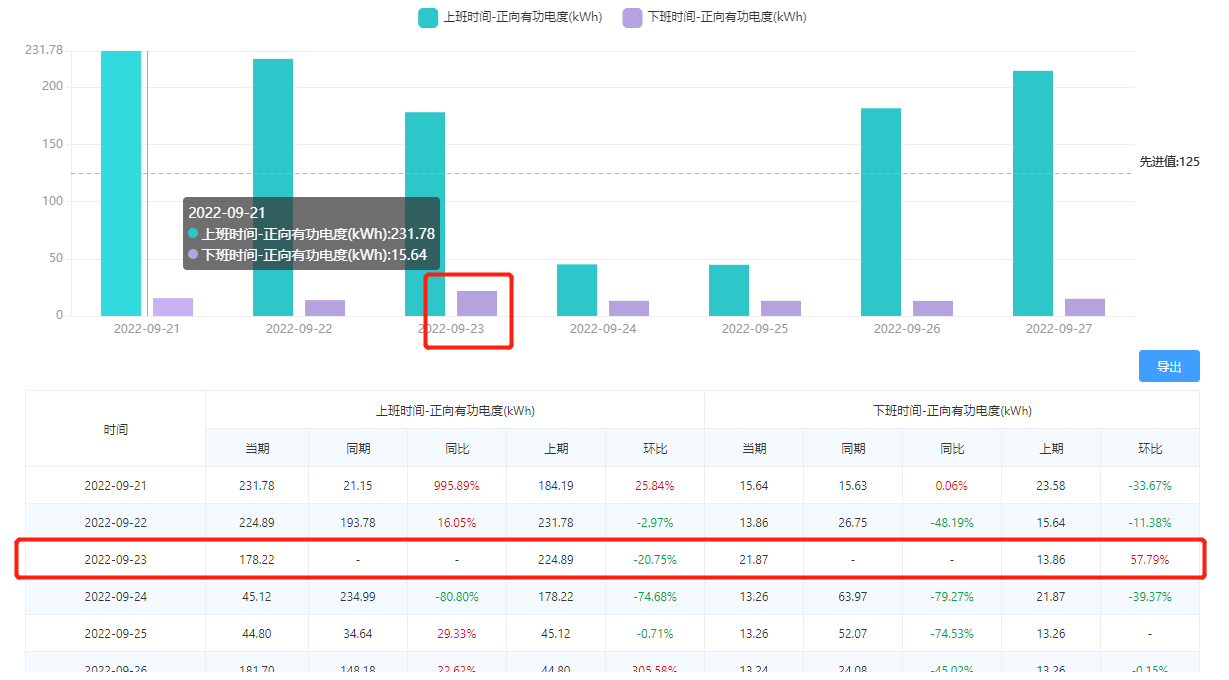Click the purple 下班时间 legend color swatch
The height and width of the screenshot is (680, 1229).
point(632,17)
